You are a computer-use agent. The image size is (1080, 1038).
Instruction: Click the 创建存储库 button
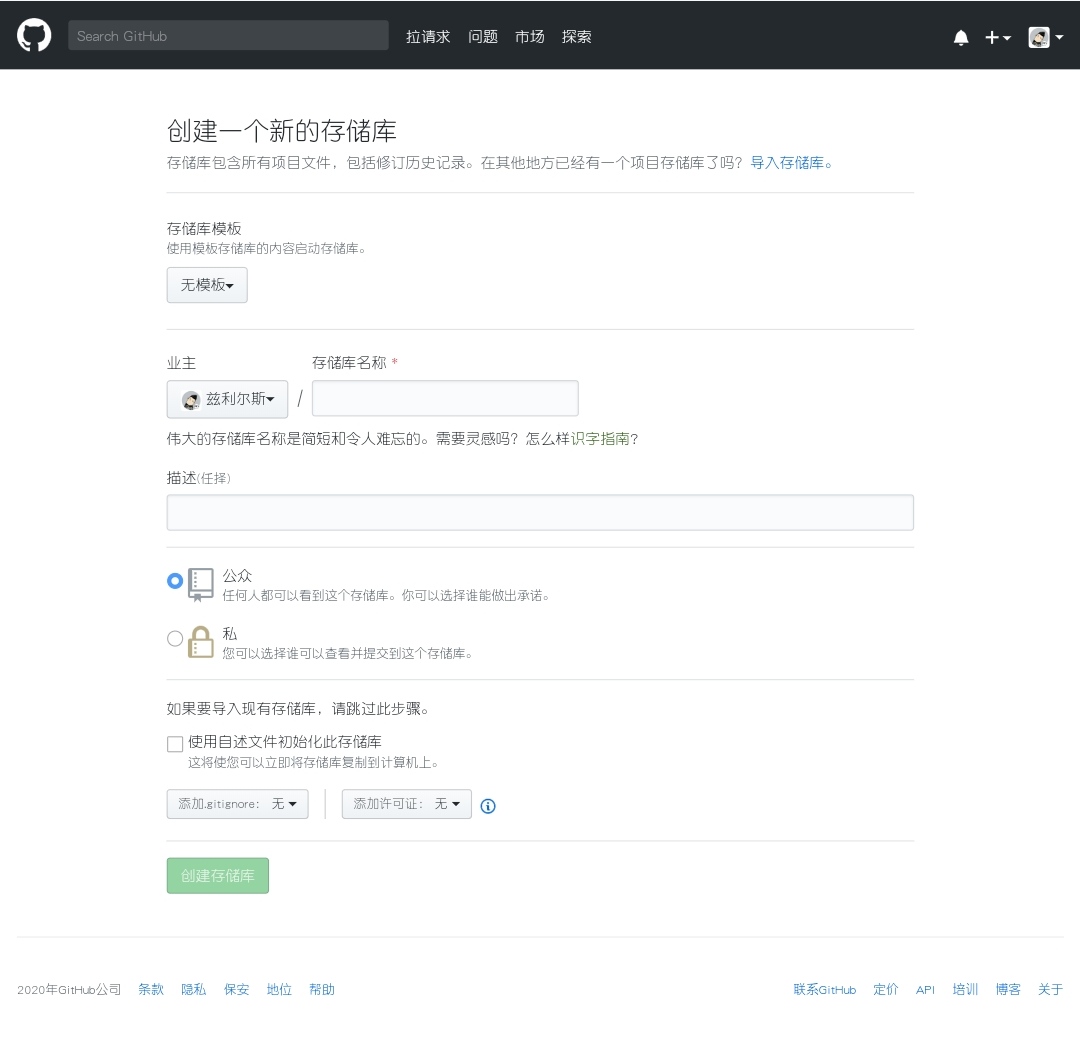(x=217, y=876)
